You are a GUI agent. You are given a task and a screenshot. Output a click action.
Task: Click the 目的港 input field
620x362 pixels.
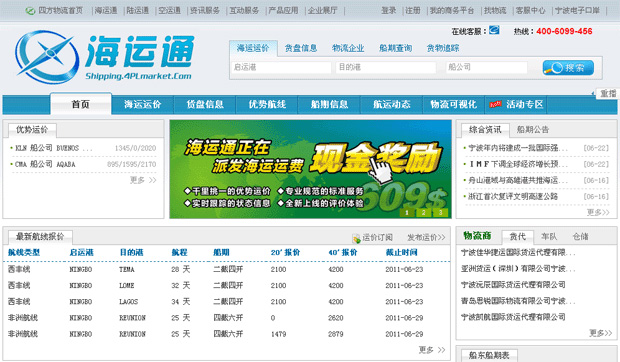coord(386,68)
